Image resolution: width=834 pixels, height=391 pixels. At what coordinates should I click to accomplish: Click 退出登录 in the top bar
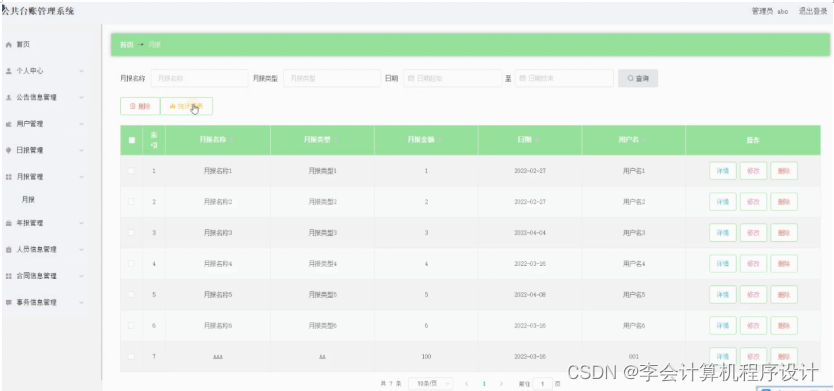(x=813, y=11)
